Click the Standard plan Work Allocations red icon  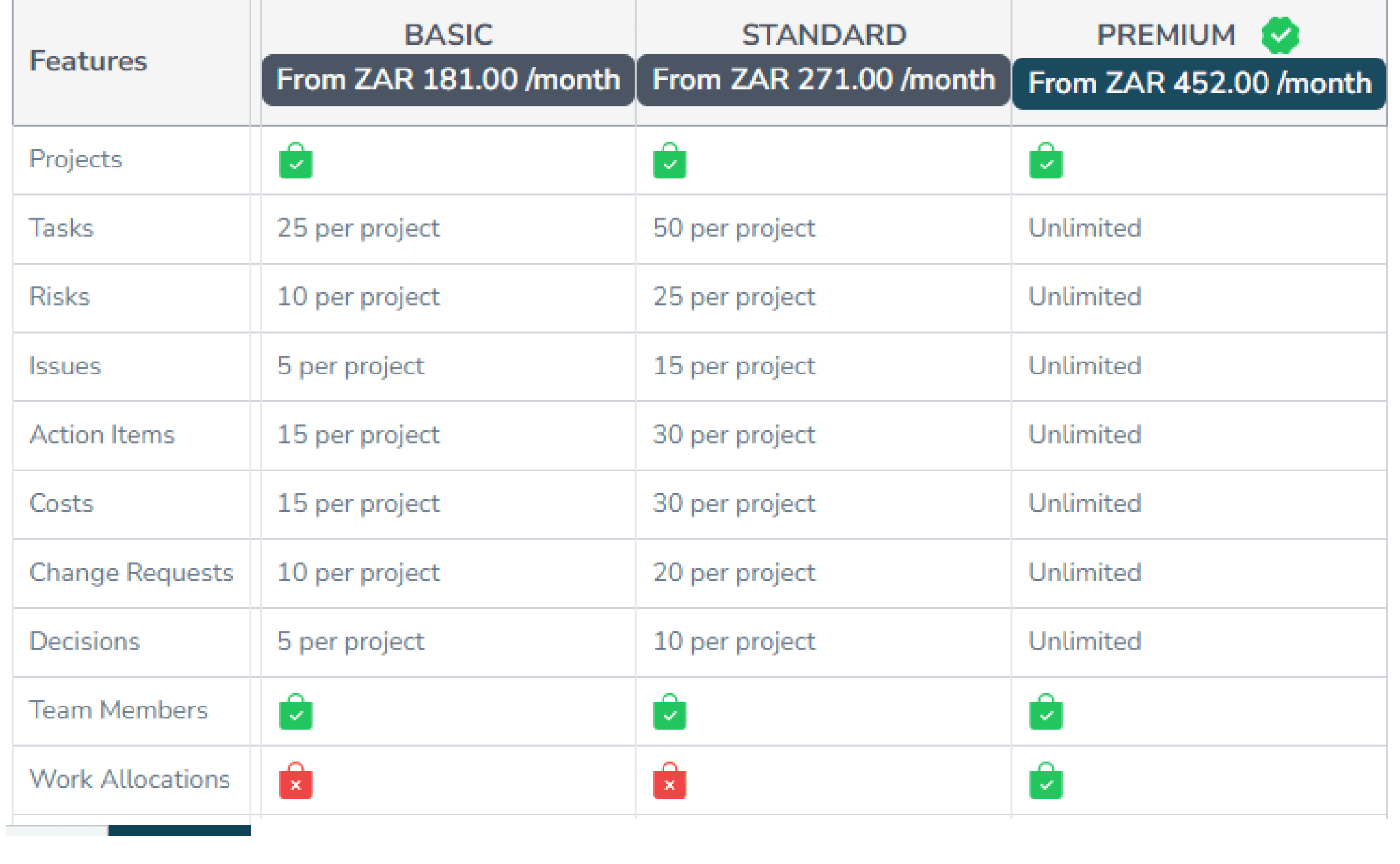tap(670, 781)
